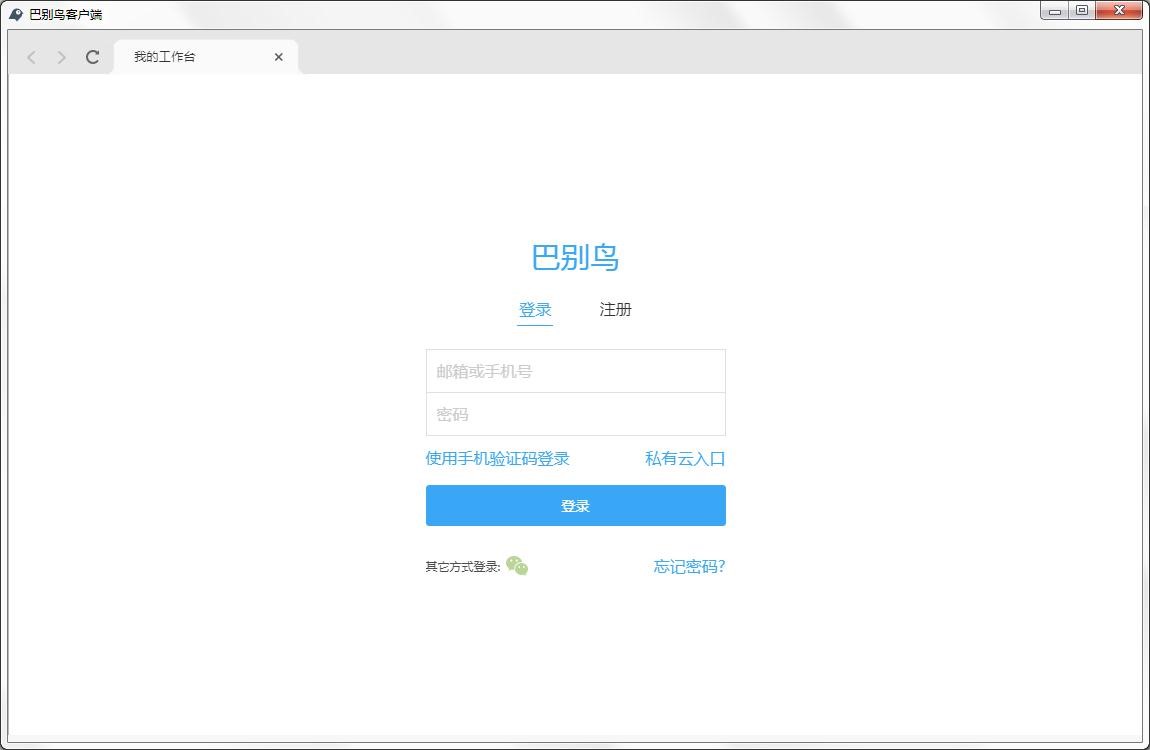This screenshot has width=1150, height=750.
Task: Click the back navigation arrow
Action: tap(31, 57)
